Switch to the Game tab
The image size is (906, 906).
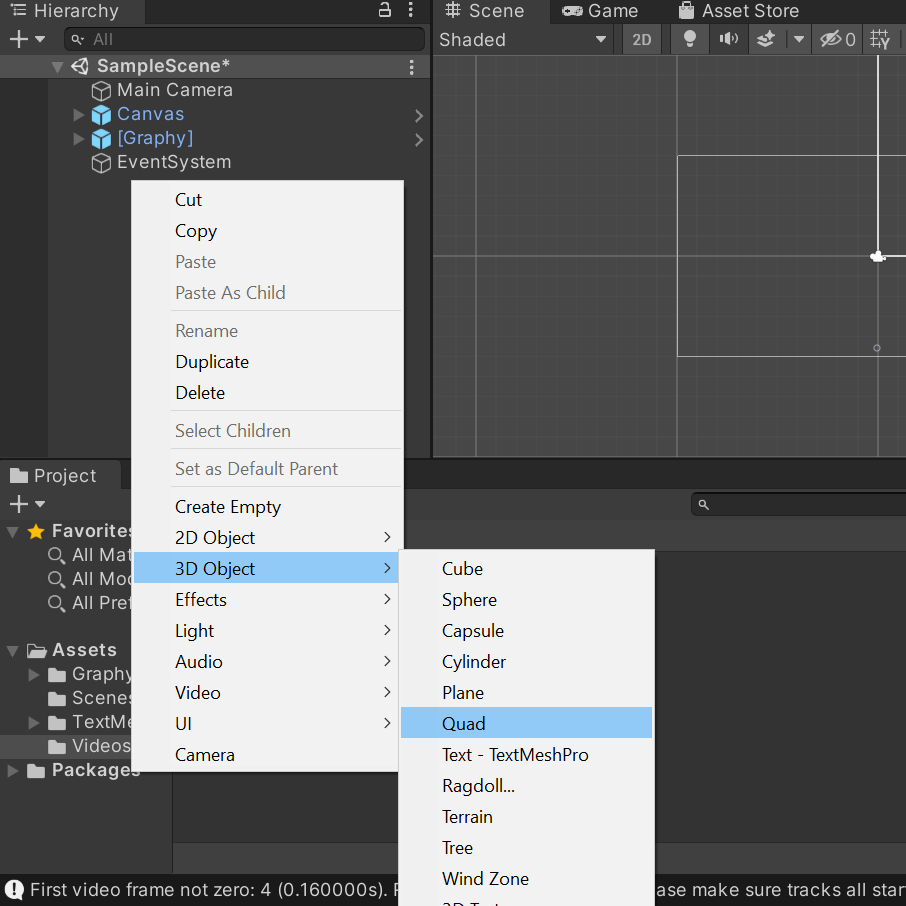click(600, 11)
